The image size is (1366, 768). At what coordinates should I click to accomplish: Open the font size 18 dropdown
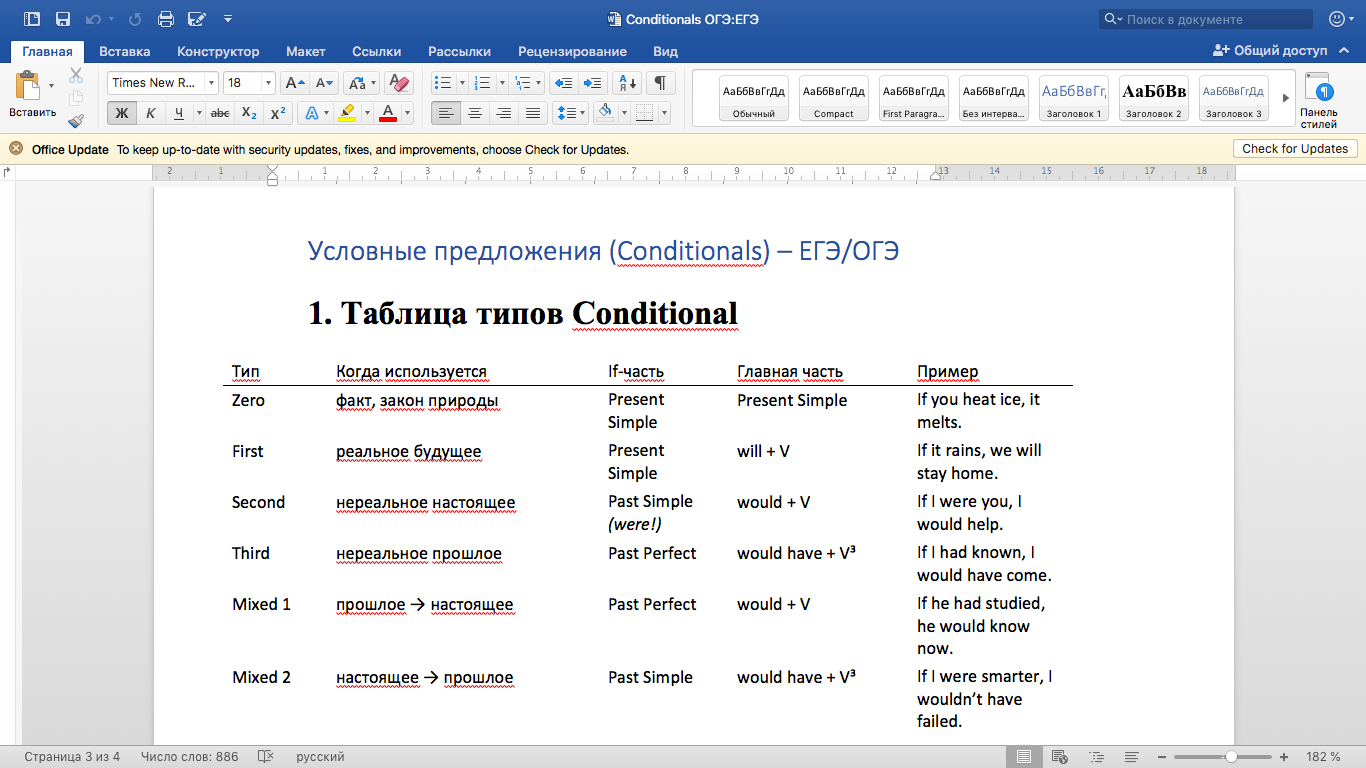[249, 83]
